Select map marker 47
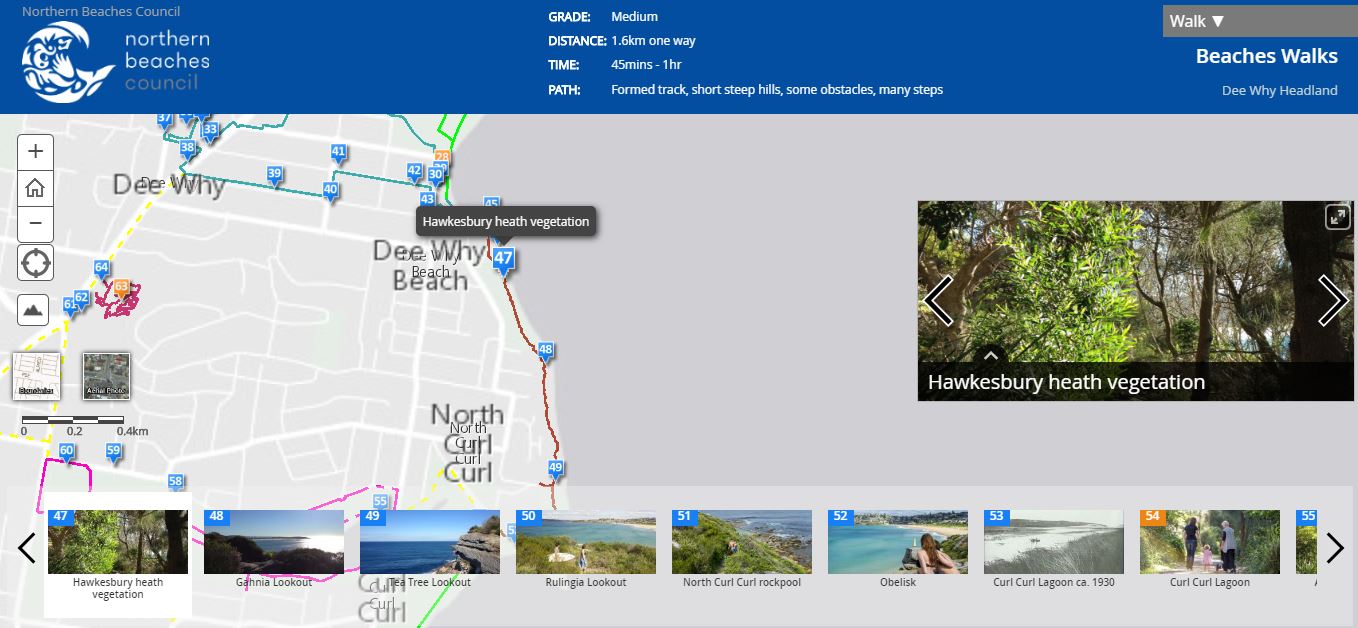 click(503, 260)
